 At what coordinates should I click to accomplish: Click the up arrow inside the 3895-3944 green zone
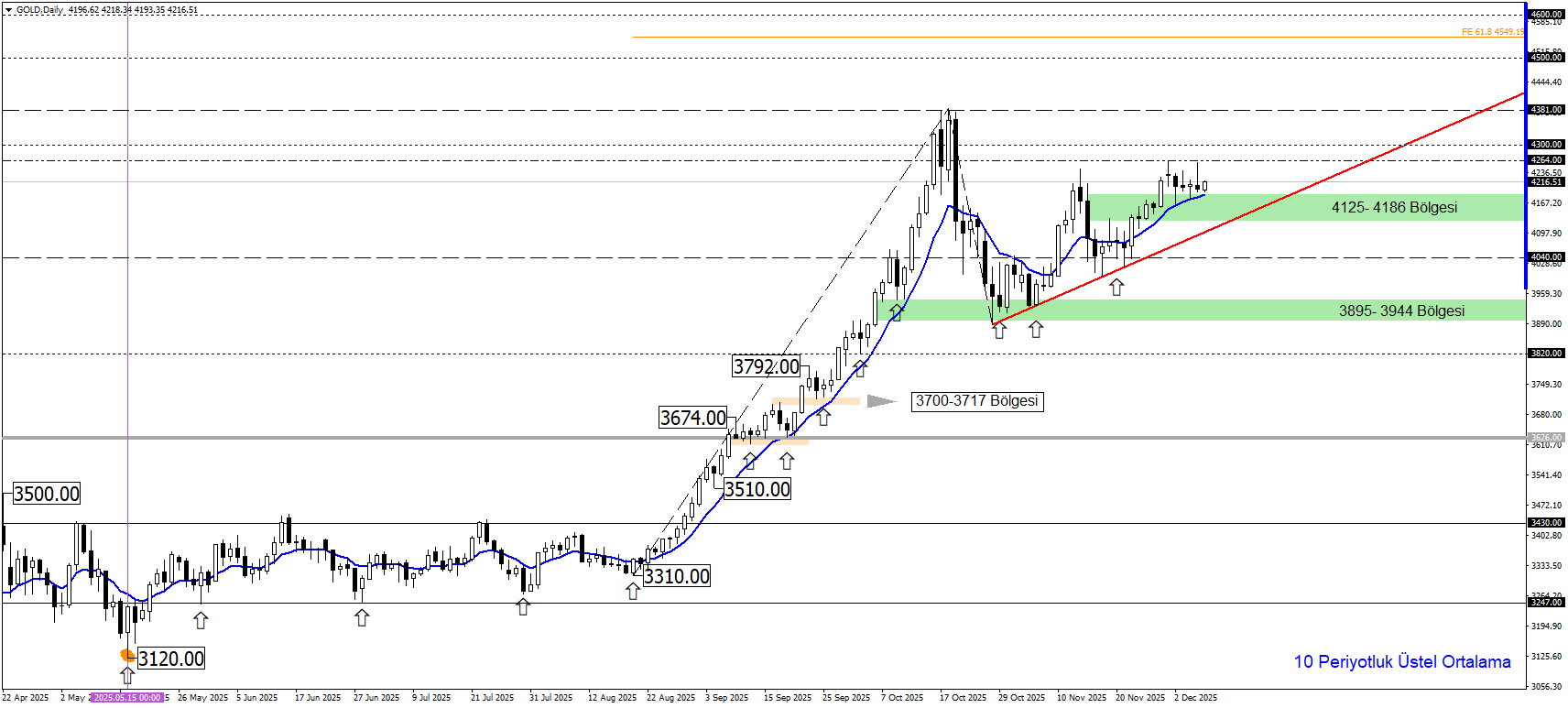click(x=896, y=312)
